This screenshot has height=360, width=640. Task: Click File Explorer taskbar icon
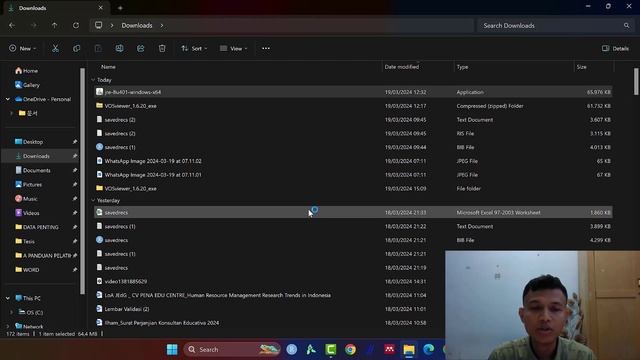409,349
